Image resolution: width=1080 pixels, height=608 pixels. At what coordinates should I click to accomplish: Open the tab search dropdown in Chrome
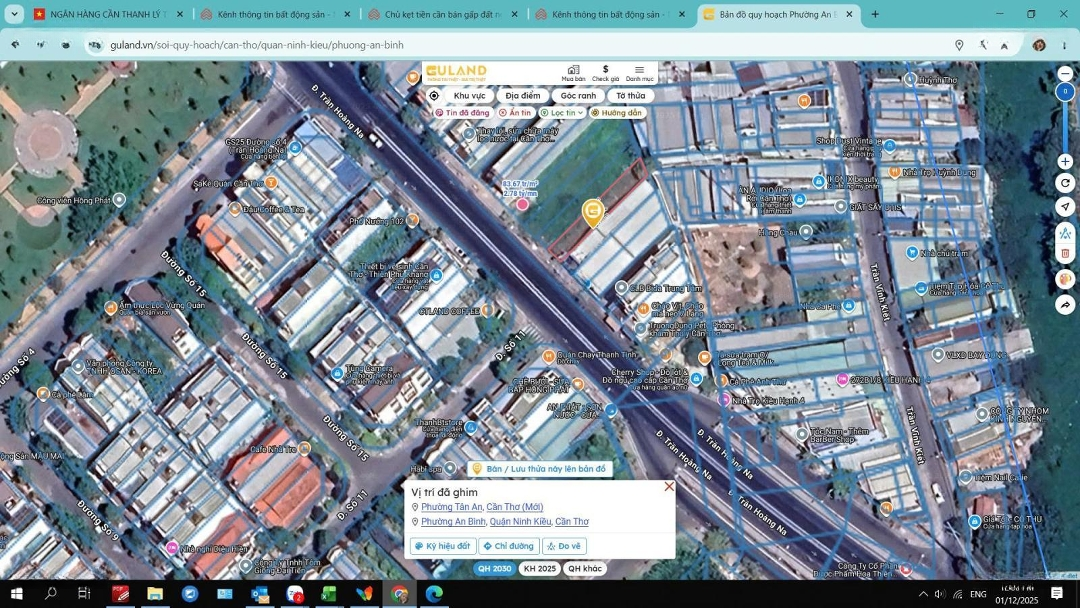pyautogui.click(x=14, y=14)
